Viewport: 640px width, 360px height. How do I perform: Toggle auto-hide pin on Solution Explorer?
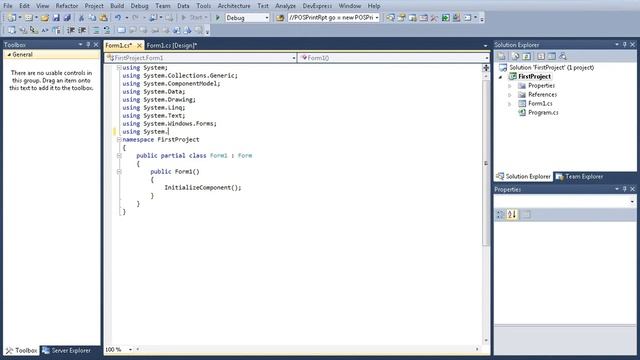624,44
